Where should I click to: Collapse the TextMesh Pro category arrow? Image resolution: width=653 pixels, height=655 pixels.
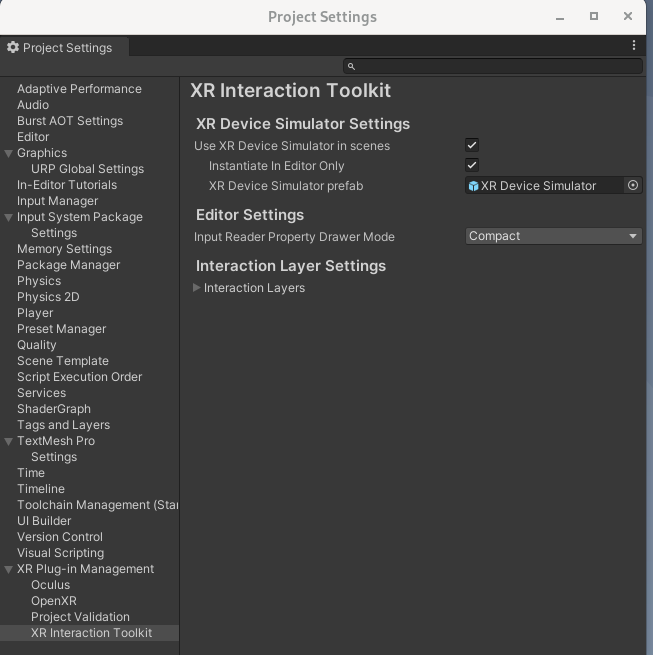[x=9, y=441]
